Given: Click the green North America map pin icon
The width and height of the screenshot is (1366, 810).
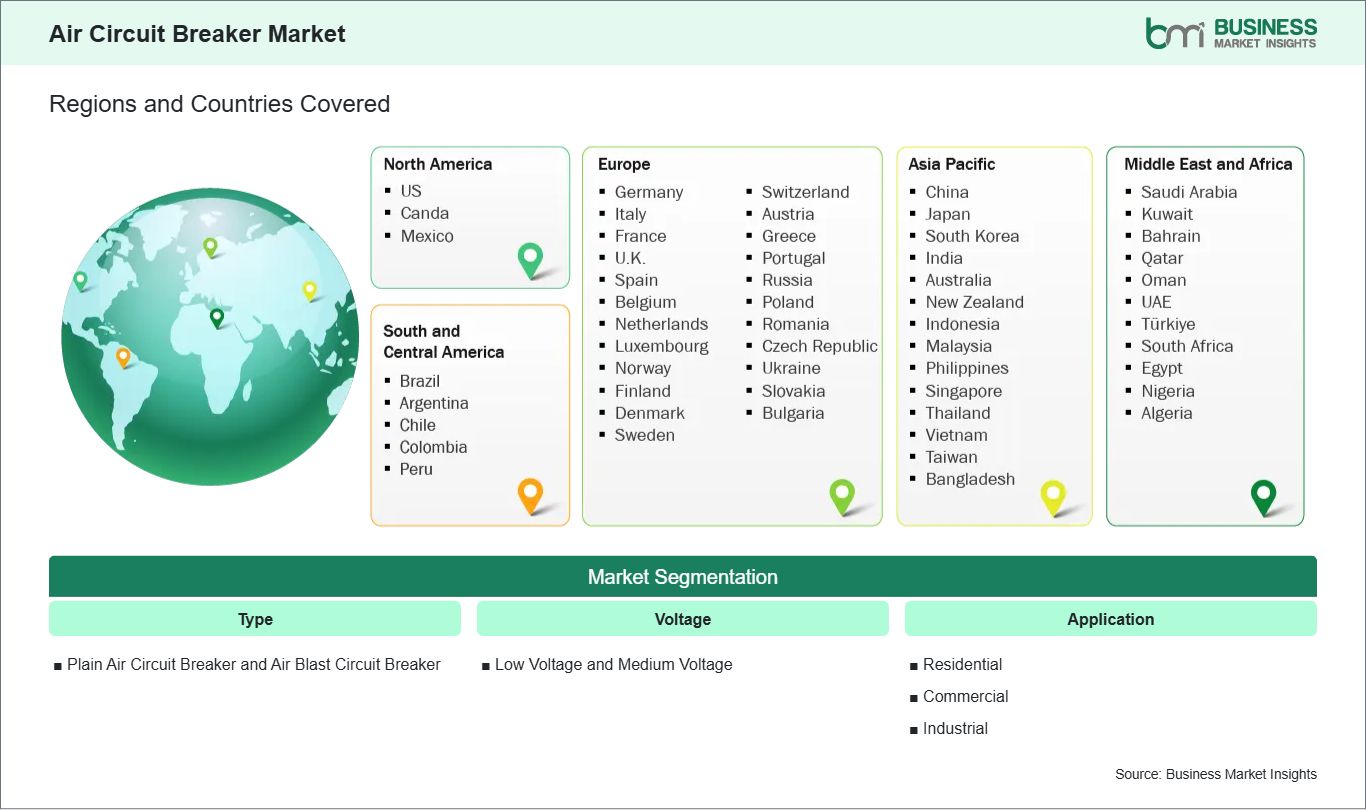Looking at the screenshot, I should 529,260.
